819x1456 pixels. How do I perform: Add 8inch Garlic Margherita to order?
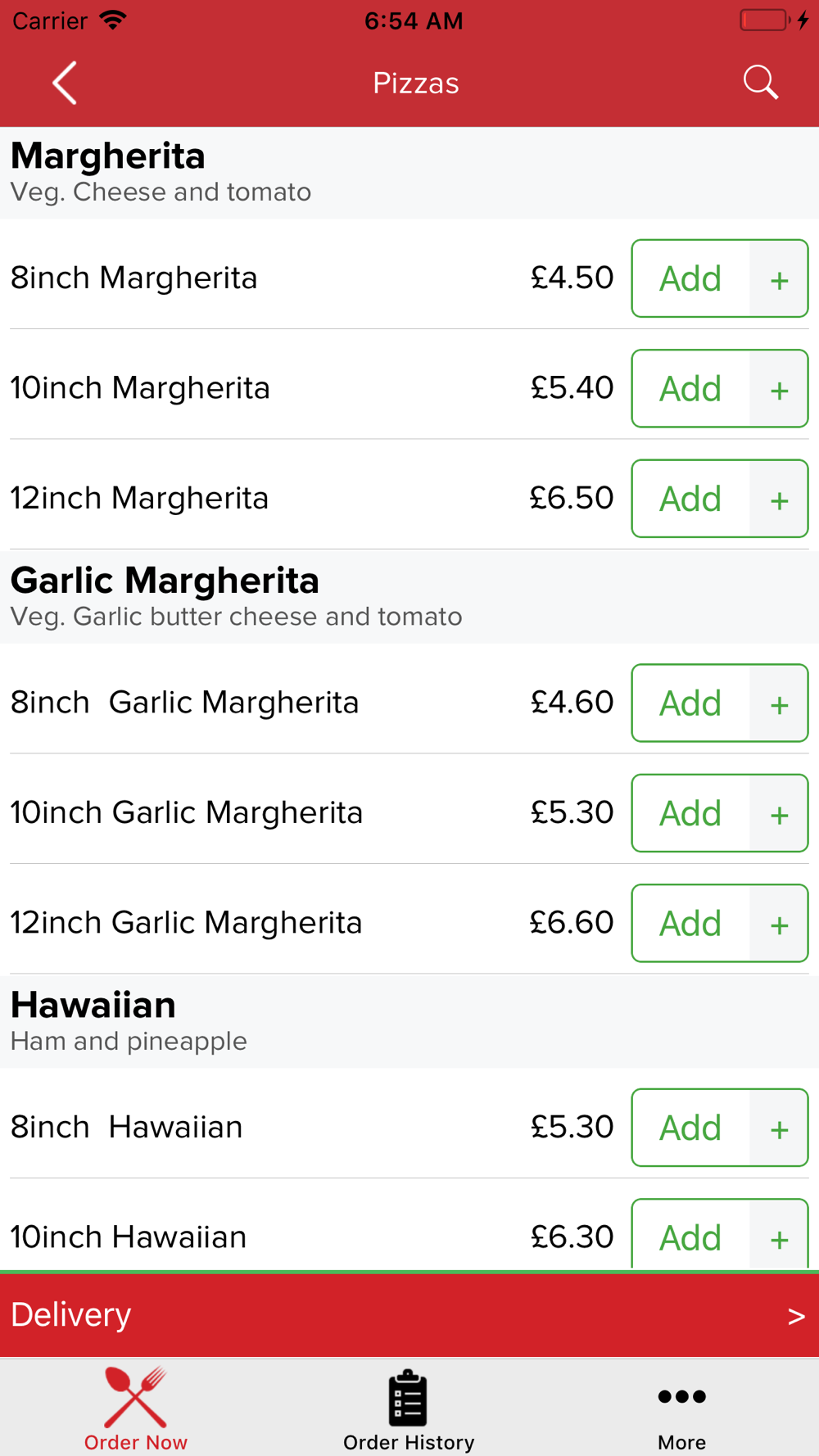(690, 703)
